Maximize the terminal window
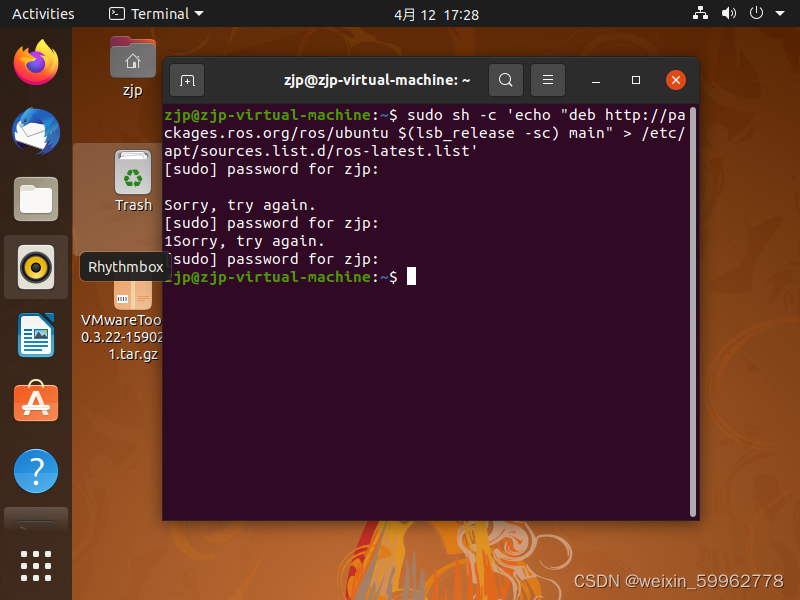This screenshot has width=800, height=600. click(x=636, y=80)
